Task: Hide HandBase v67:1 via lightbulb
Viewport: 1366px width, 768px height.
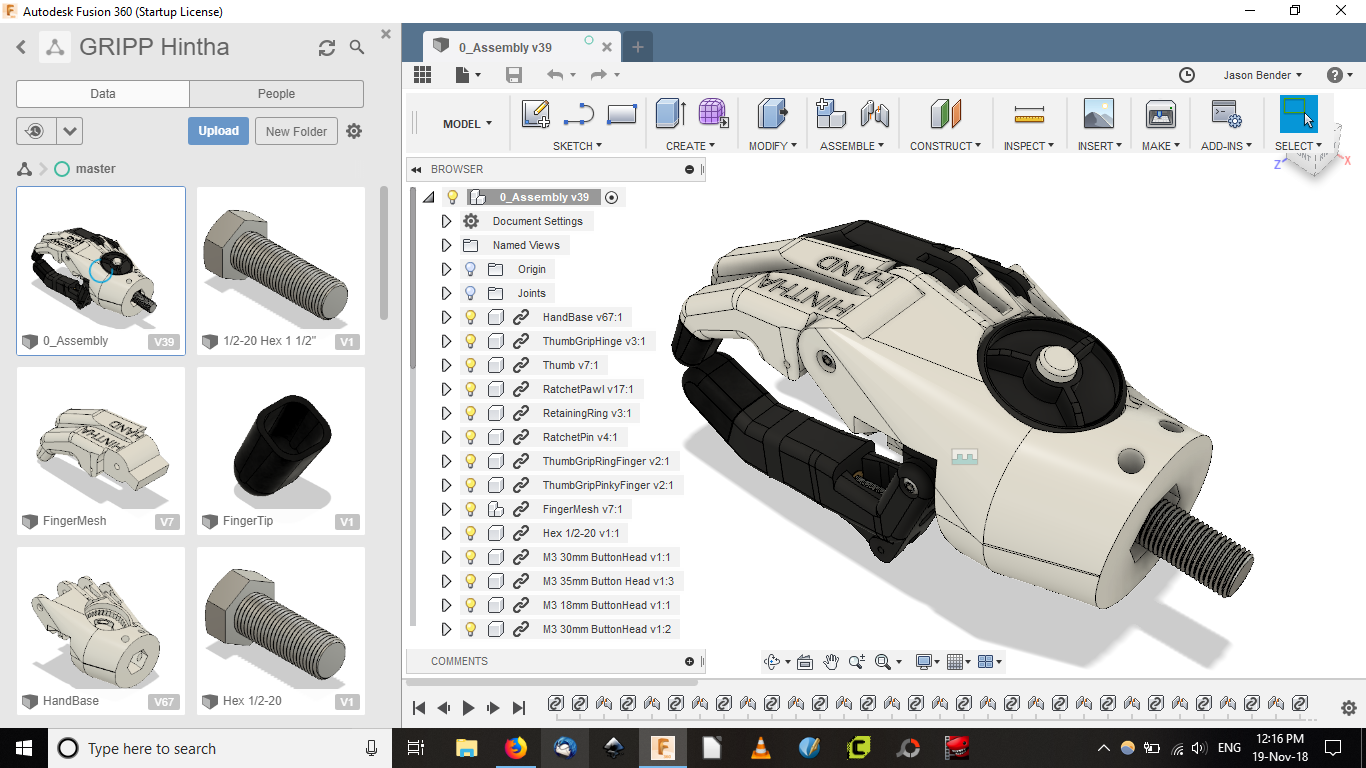Action: tap(470, 317)
